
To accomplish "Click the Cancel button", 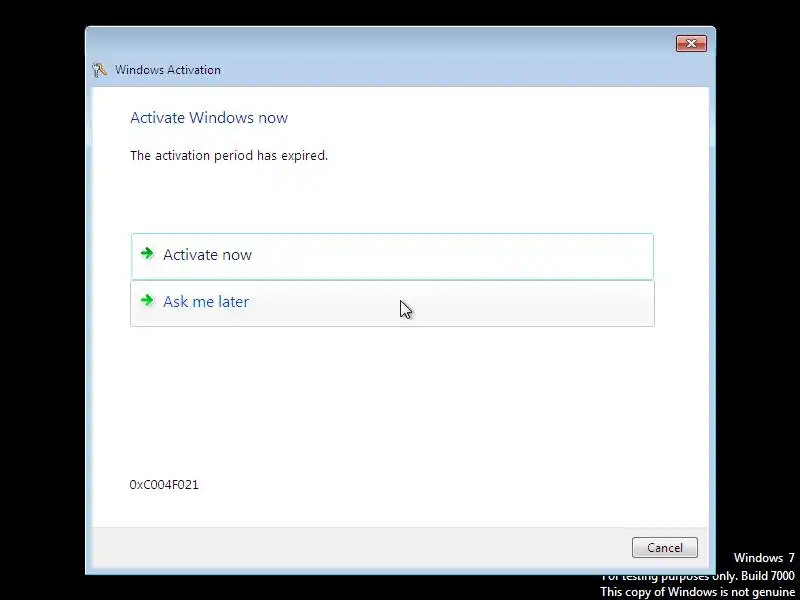I will coord(664,547).
